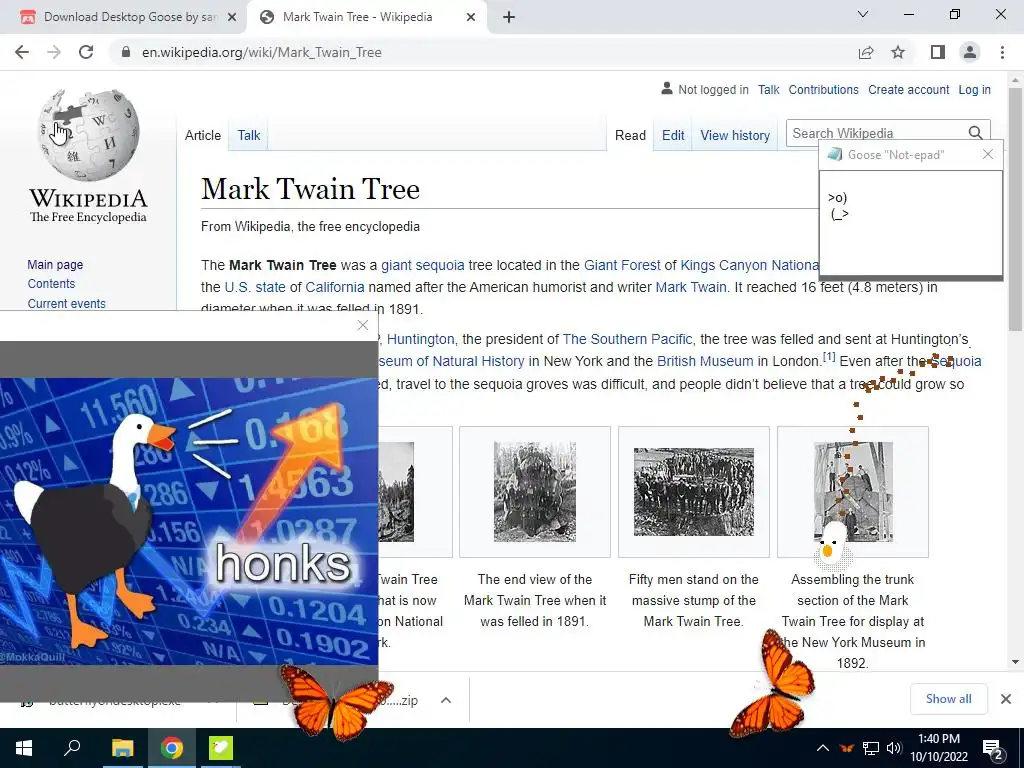The image size is (1024, 768).
Task: Follow the Mark Twain author link
Action: (x=690, y=287)
